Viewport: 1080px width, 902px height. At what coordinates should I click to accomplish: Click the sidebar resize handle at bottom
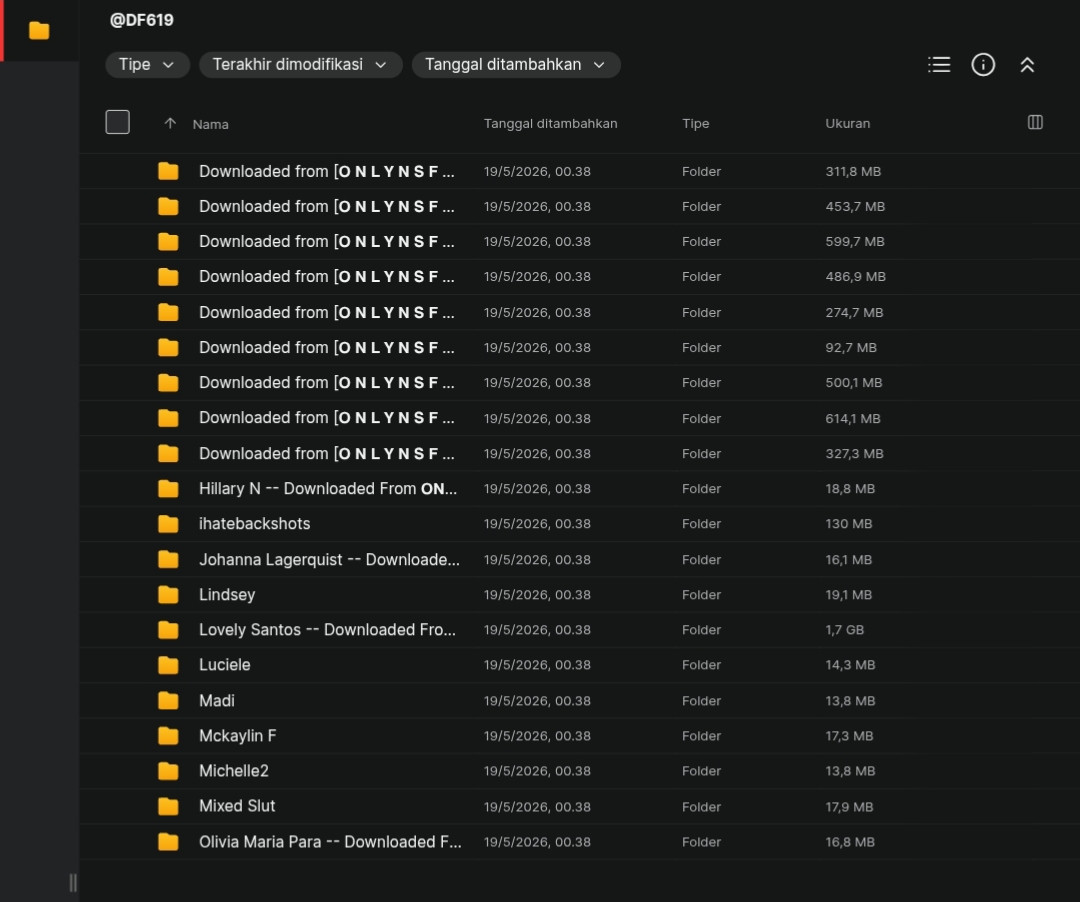(73, 882)
